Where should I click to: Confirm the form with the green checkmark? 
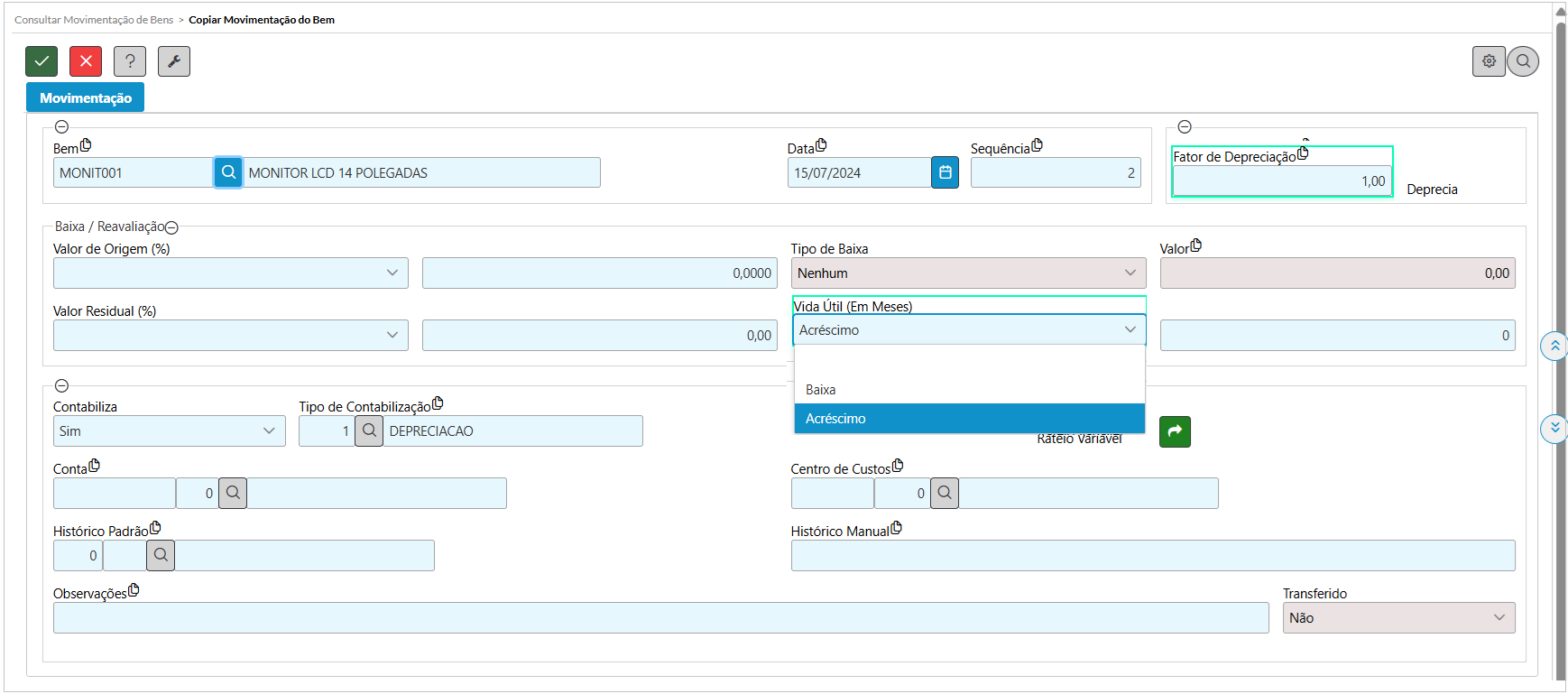(x=42, y=61)
